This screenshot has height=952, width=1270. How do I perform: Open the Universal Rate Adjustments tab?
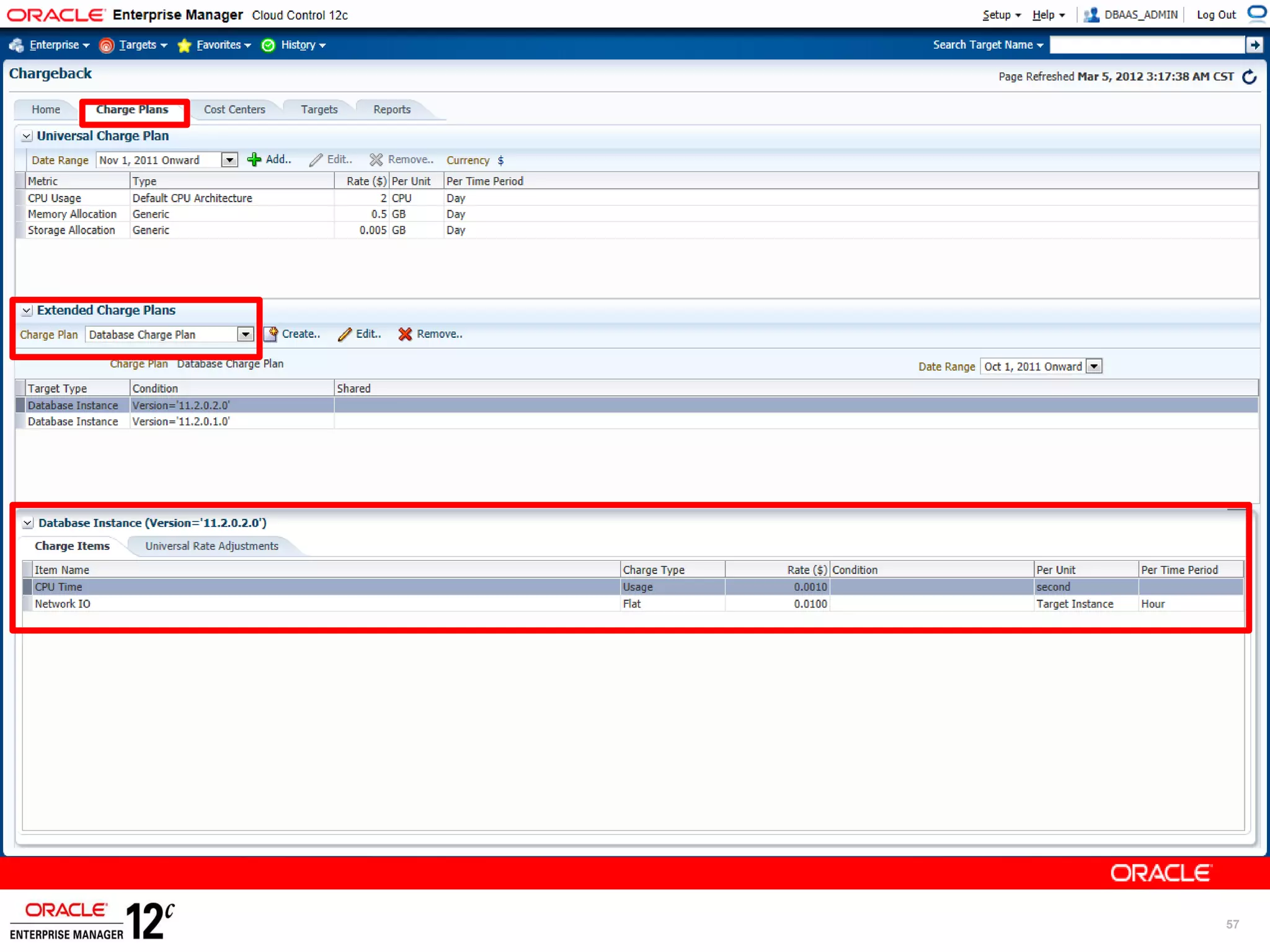211,546
